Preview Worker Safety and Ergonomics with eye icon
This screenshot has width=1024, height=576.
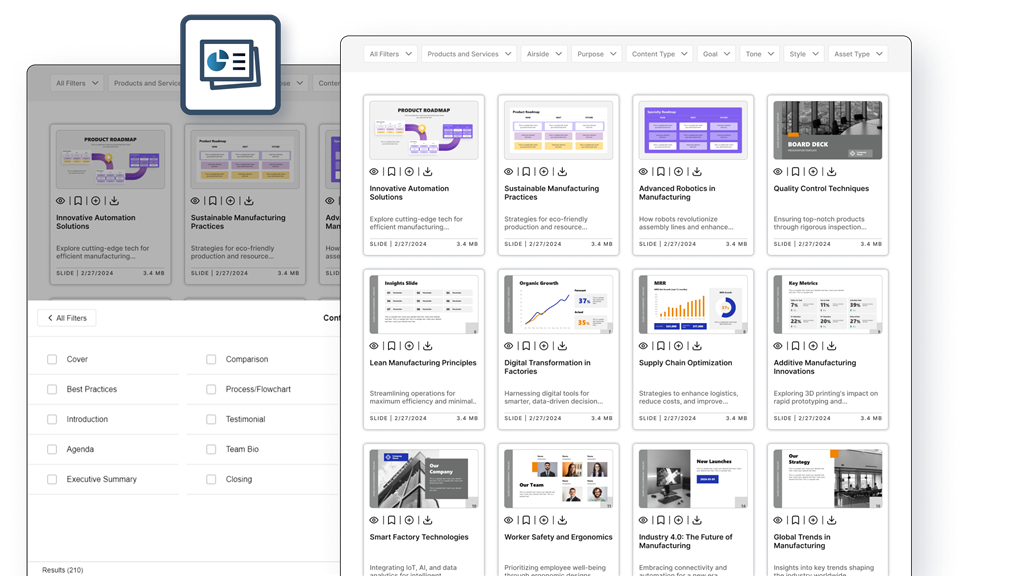[x=509, y=520]
